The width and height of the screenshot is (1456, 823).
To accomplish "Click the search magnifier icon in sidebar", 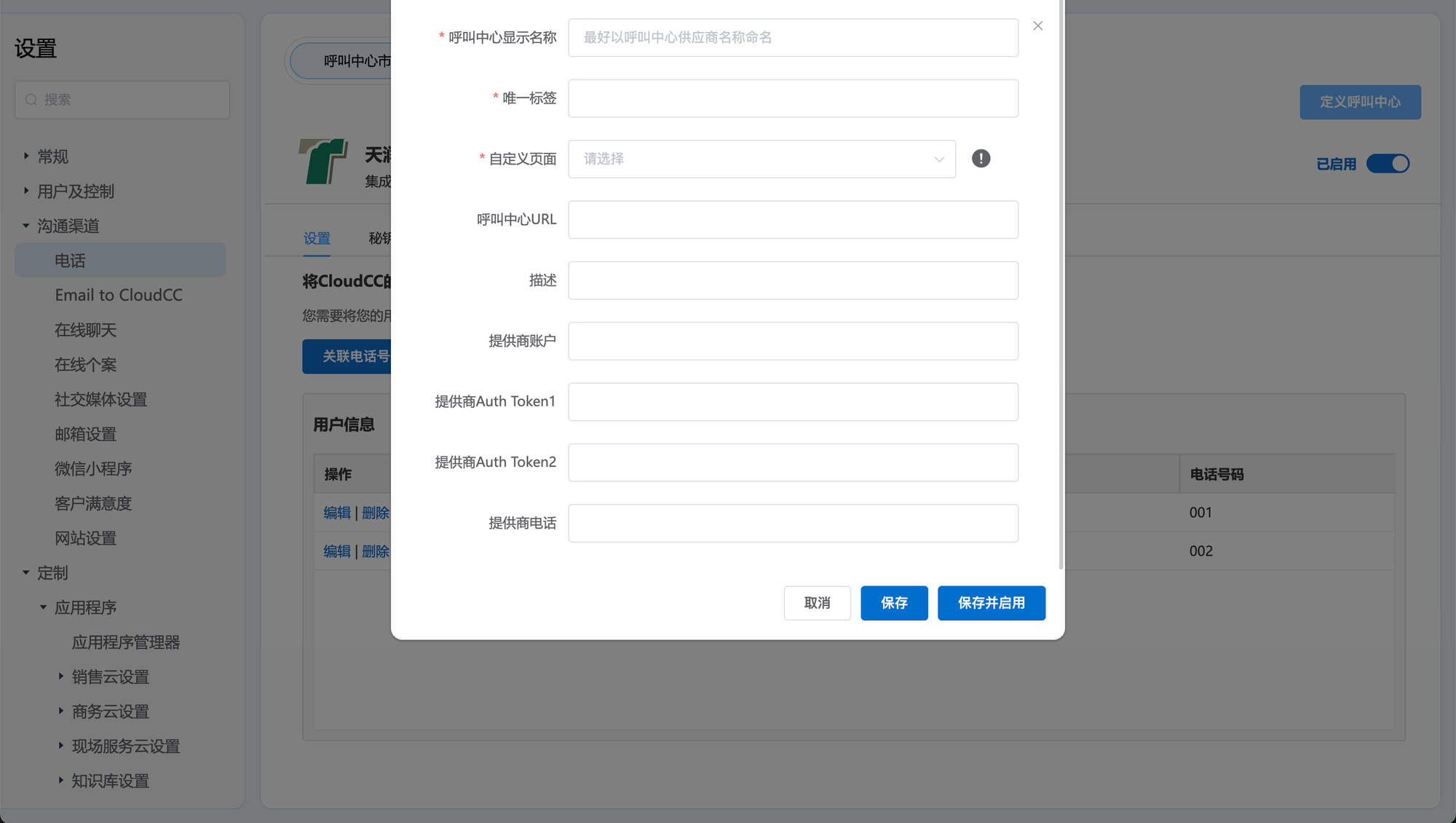I will point(31,100).
